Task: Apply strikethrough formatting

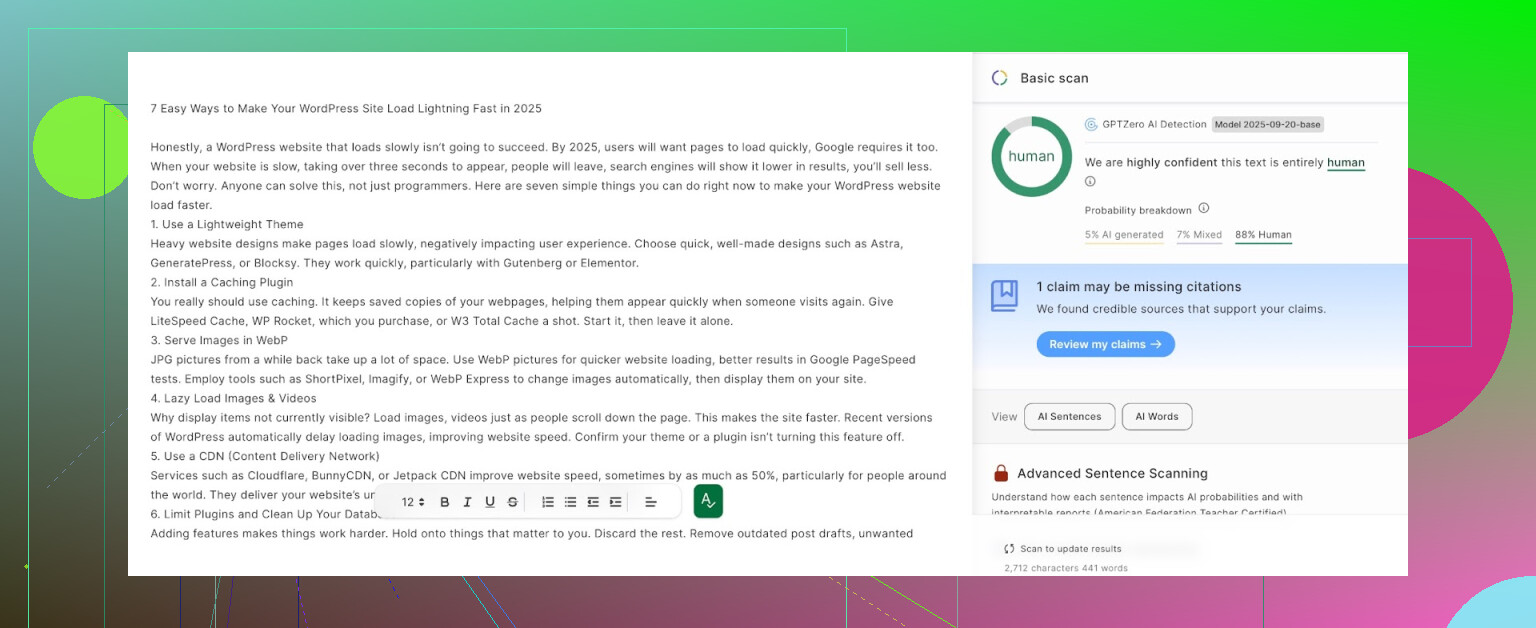Action: 512,502
